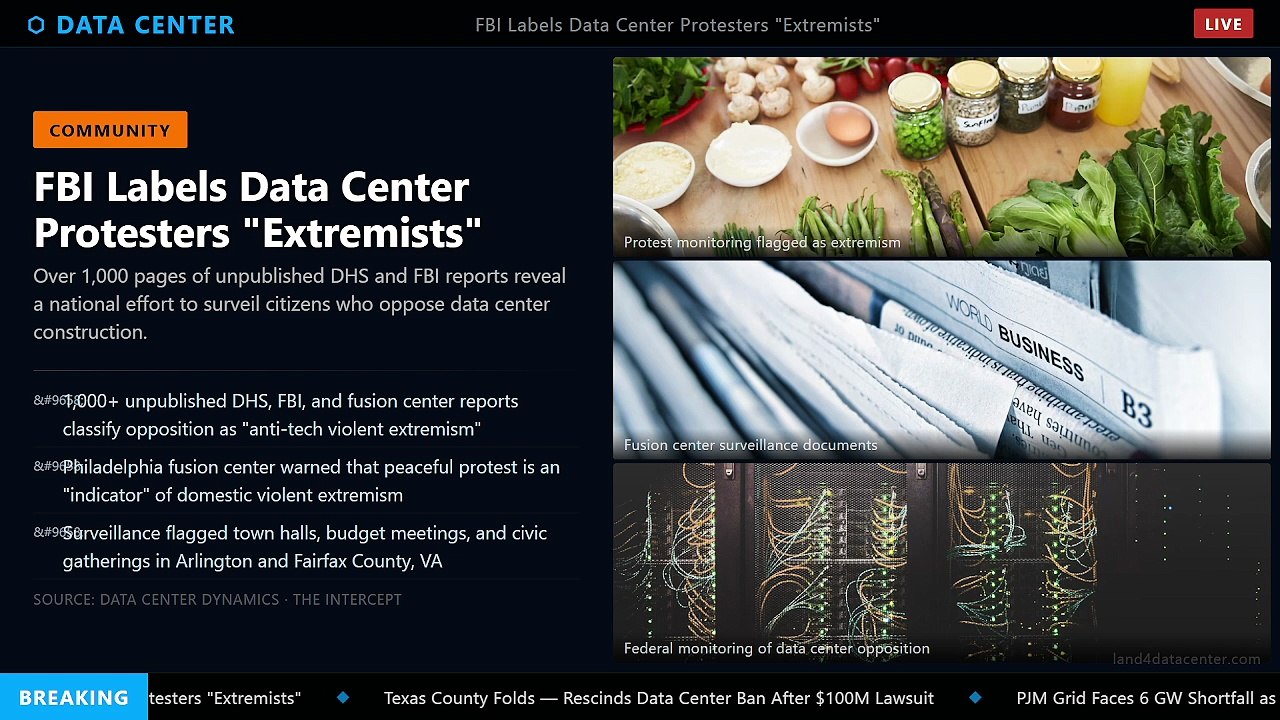
Task: Click caption Fusion center surveillance documents
Action: pyautogui.click(x=750, y=445)
